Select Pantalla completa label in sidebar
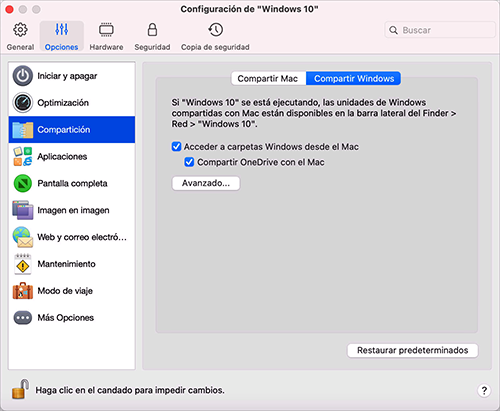The image size is (500, 411). click(x=72, y=183)
